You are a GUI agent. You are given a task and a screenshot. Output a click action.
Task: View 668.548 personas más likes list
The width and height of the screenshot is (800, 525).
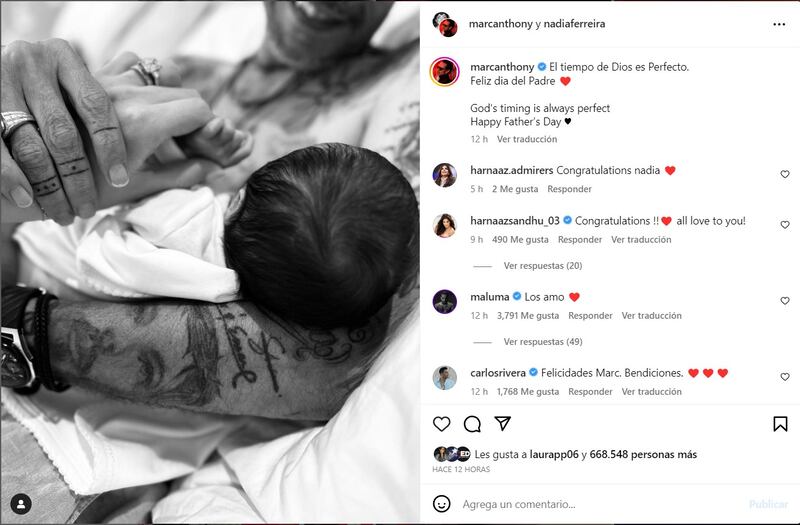(643, 455)
